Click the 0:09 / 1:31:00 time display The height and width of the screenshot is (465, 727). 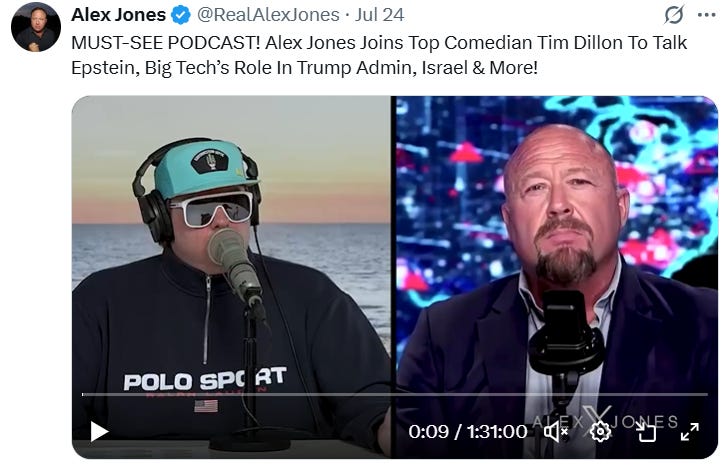click(x=467, y=432)
